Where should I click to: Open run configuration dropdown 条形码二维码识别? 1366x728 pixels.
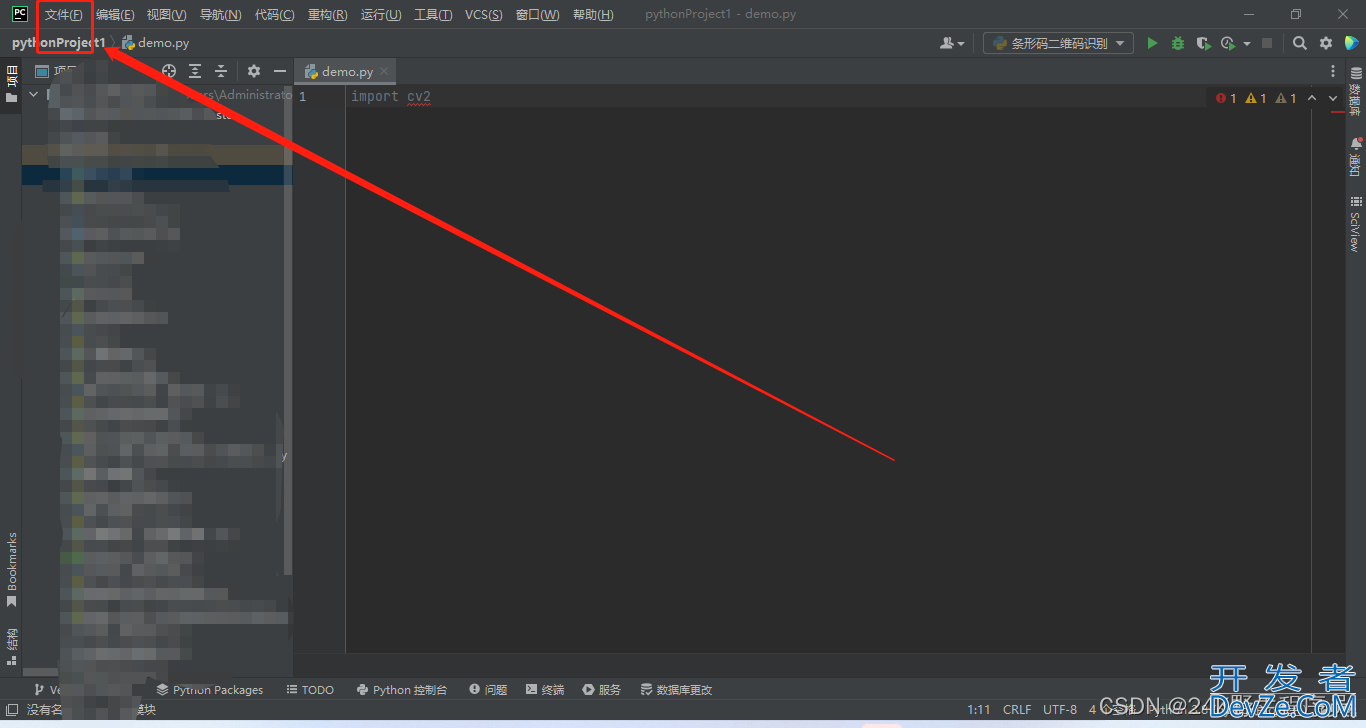[1058, 43]
